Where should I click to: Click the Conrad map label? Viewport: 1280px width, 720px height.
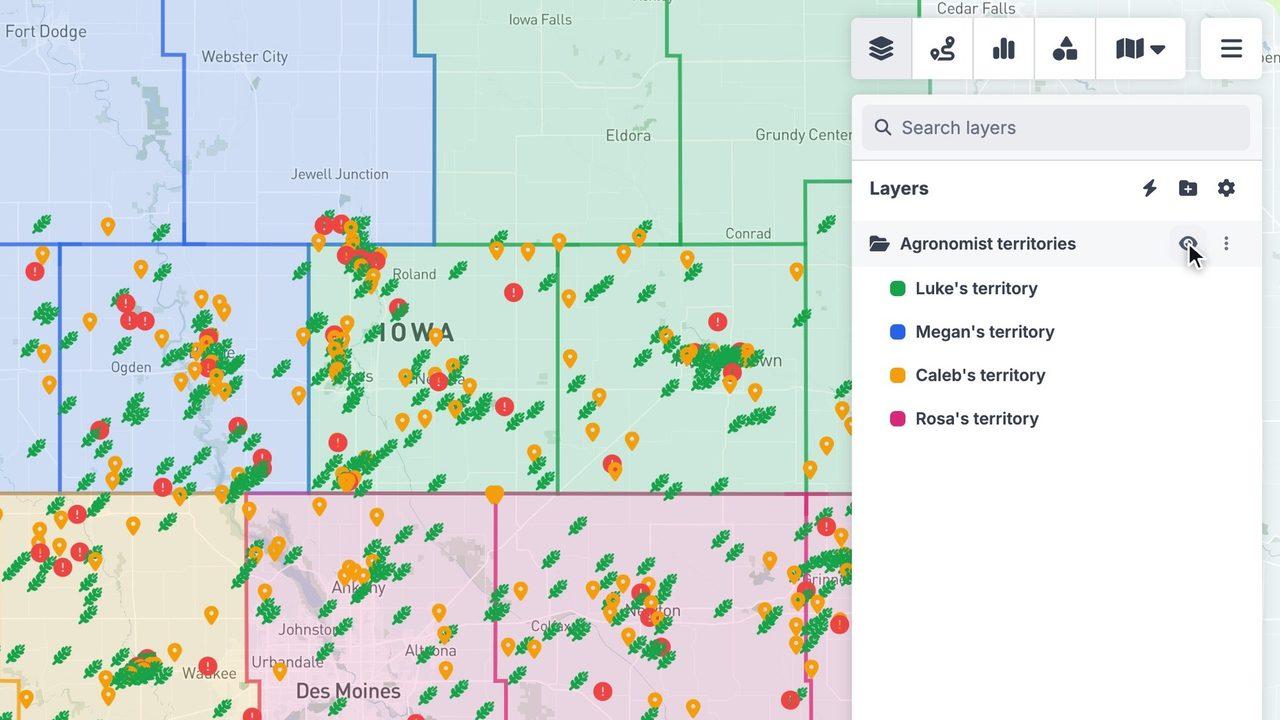748,234
